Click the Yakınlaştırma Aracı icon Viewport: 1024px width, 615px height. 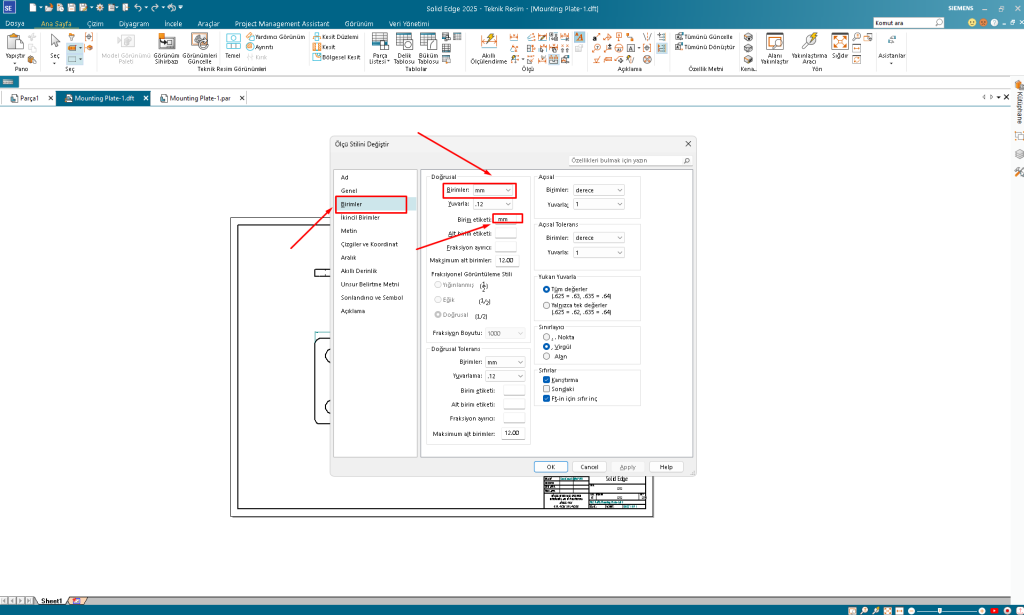click(810, 45)
